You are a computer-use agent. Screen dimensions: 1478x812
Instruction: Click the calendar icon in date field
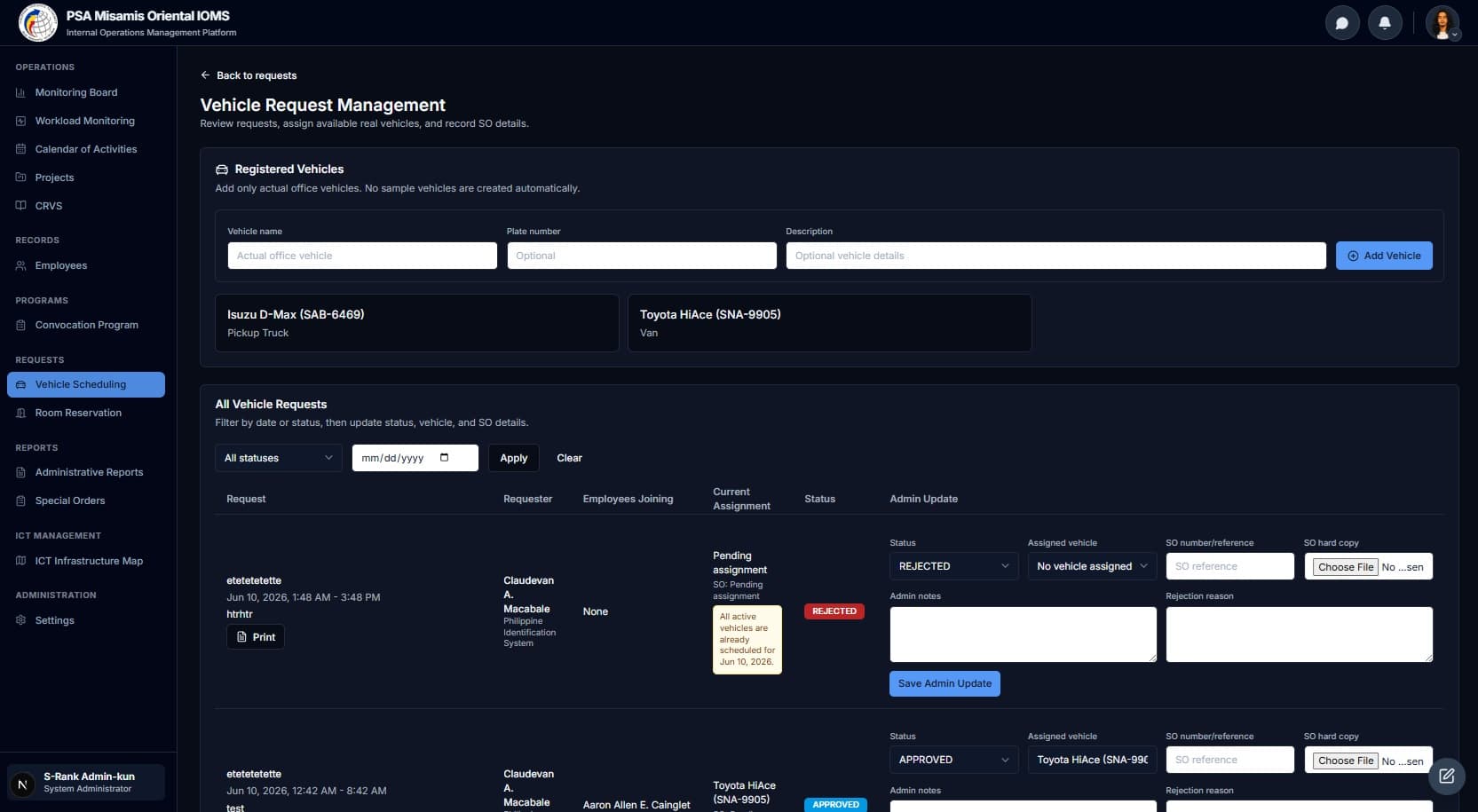click(x=445, y=458)
